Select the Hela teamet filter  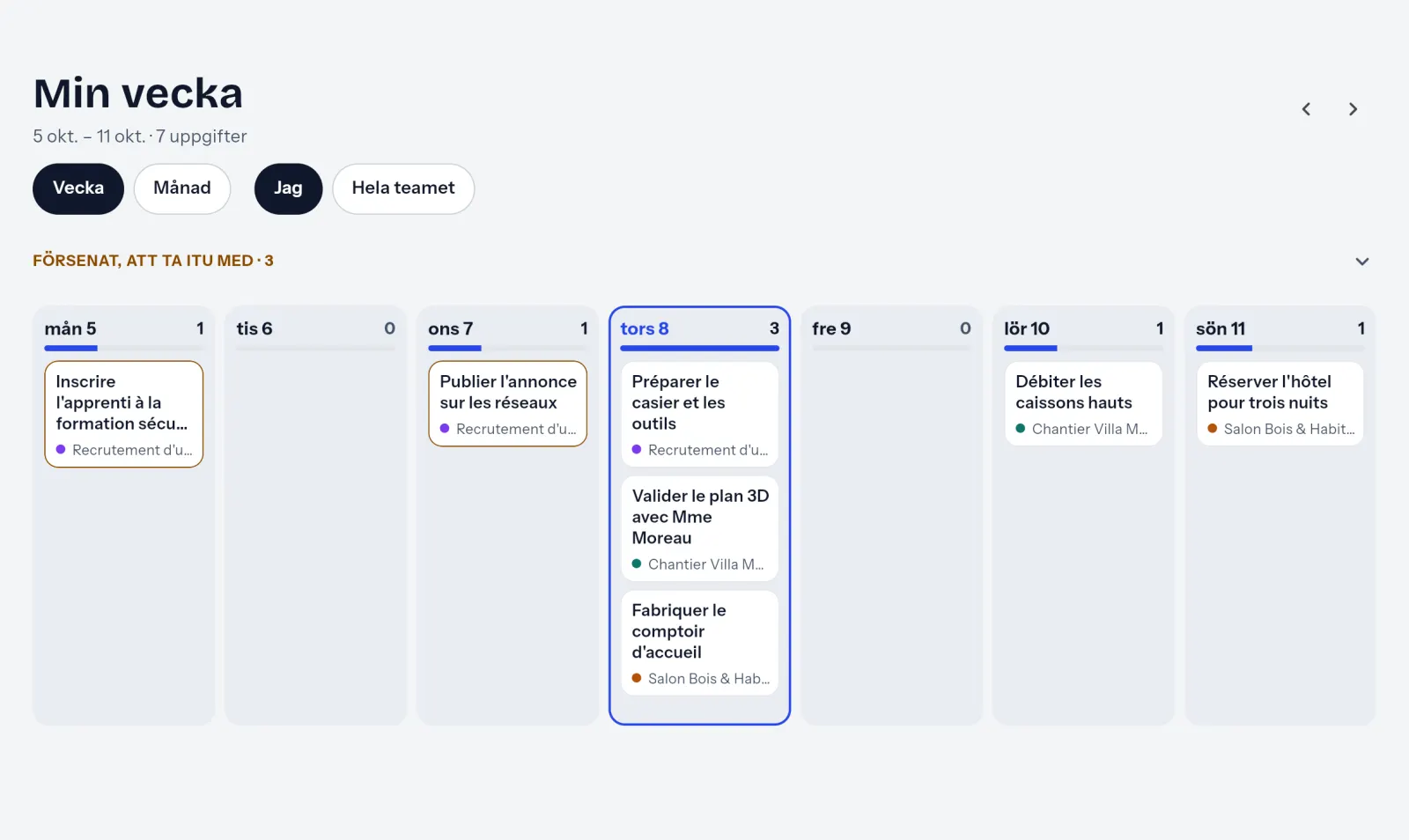click(403, 188)
